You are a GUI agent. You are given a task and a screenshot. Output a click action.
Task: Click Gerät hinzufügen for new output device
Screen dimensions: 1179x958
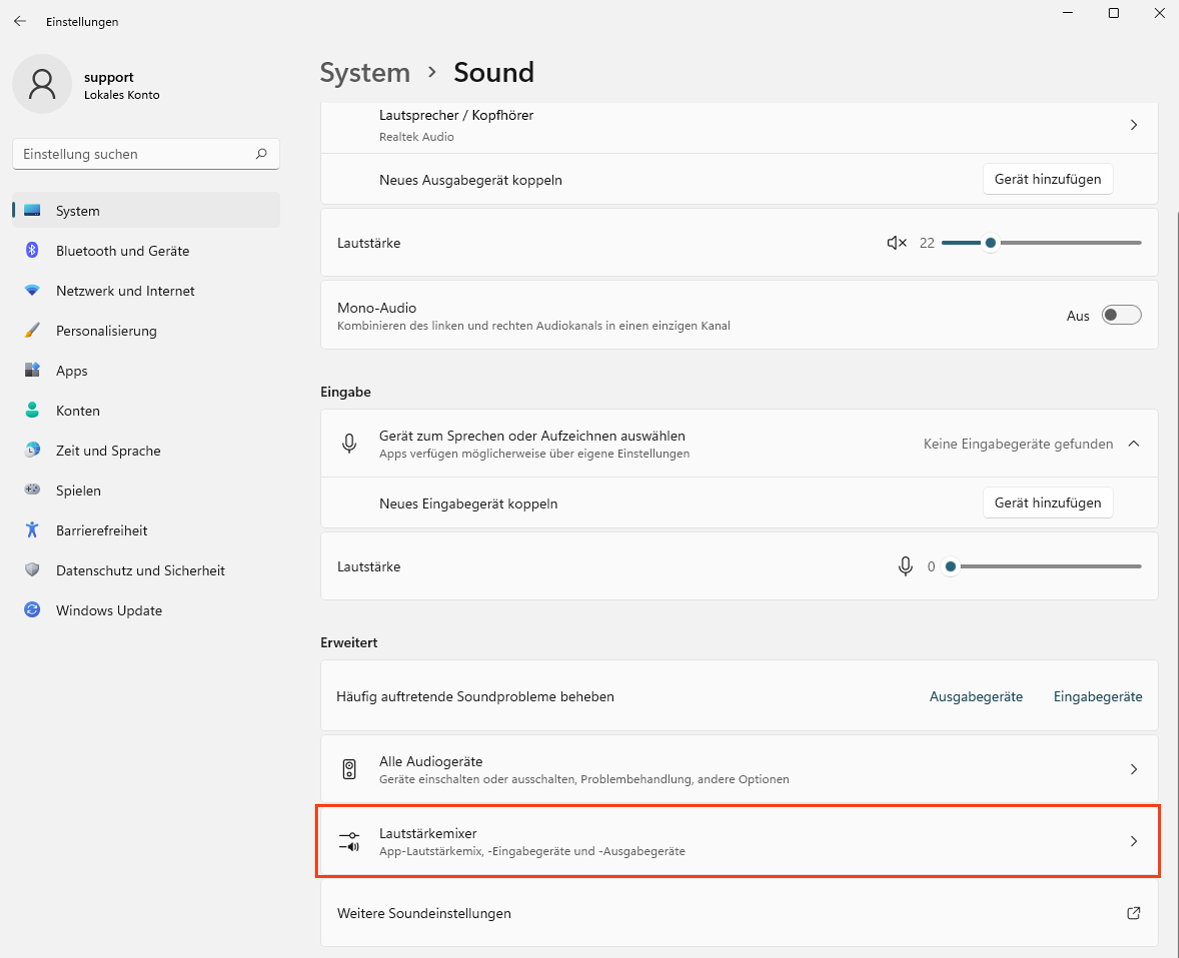tap(1047, 180)
